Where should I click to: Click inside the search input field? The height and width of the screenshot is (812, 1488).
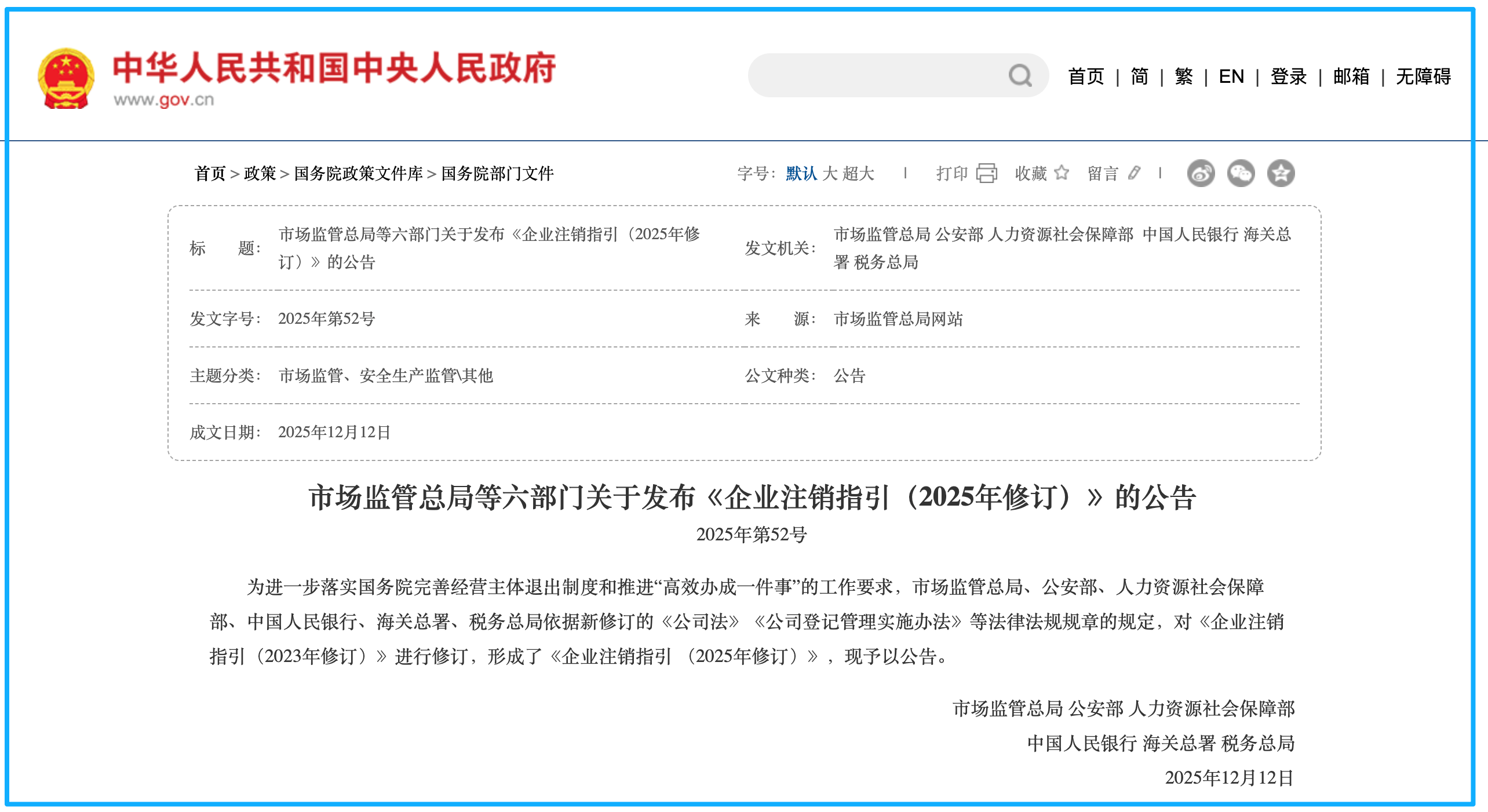pyautogui.click(x=869, y=75)
